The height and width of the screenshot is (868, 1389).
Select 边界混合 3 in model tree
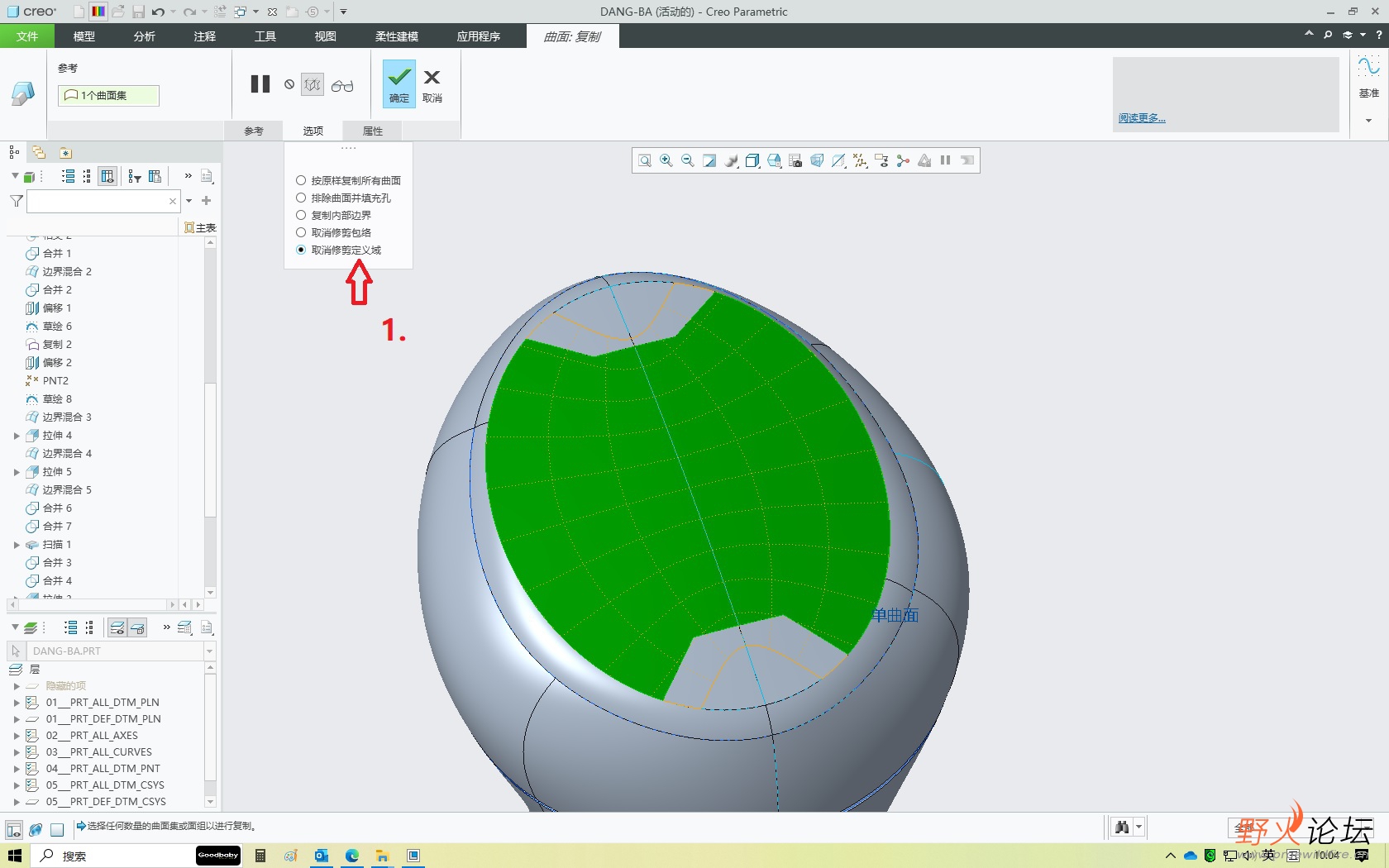click(x=66, y=417)
